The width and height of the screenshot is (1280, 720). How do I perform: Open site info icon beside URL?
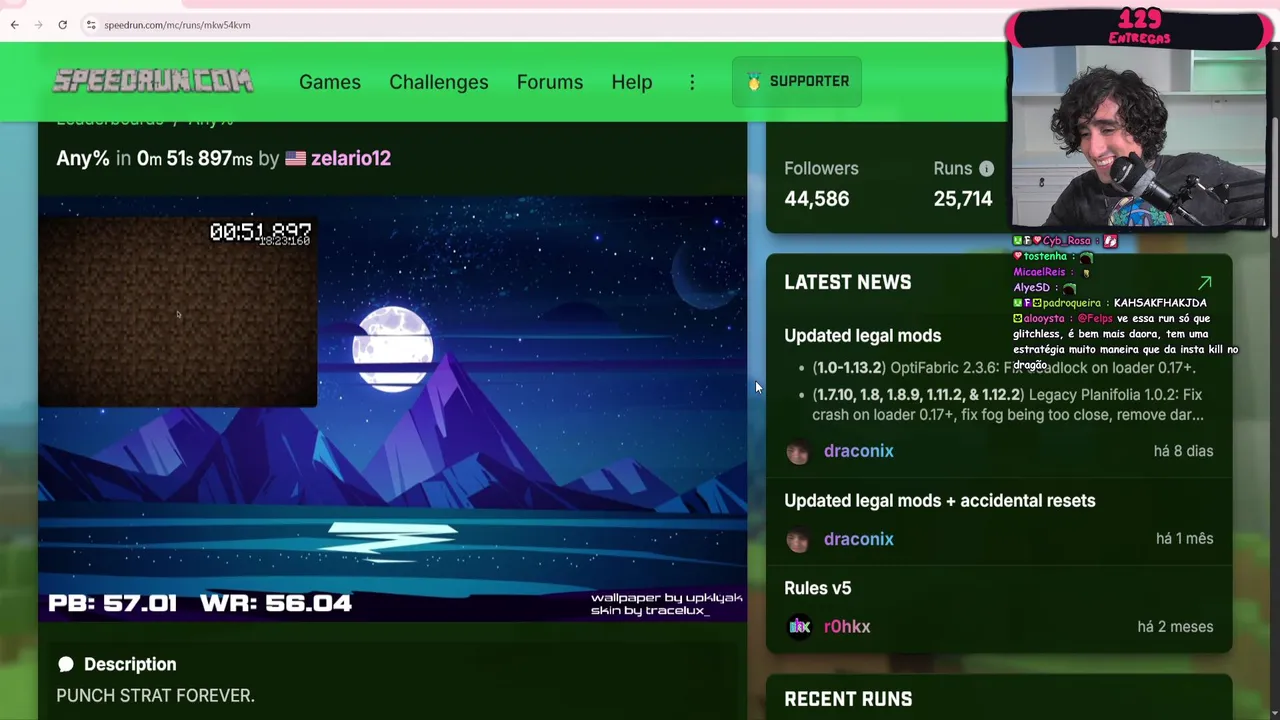[x=90, y=25]
